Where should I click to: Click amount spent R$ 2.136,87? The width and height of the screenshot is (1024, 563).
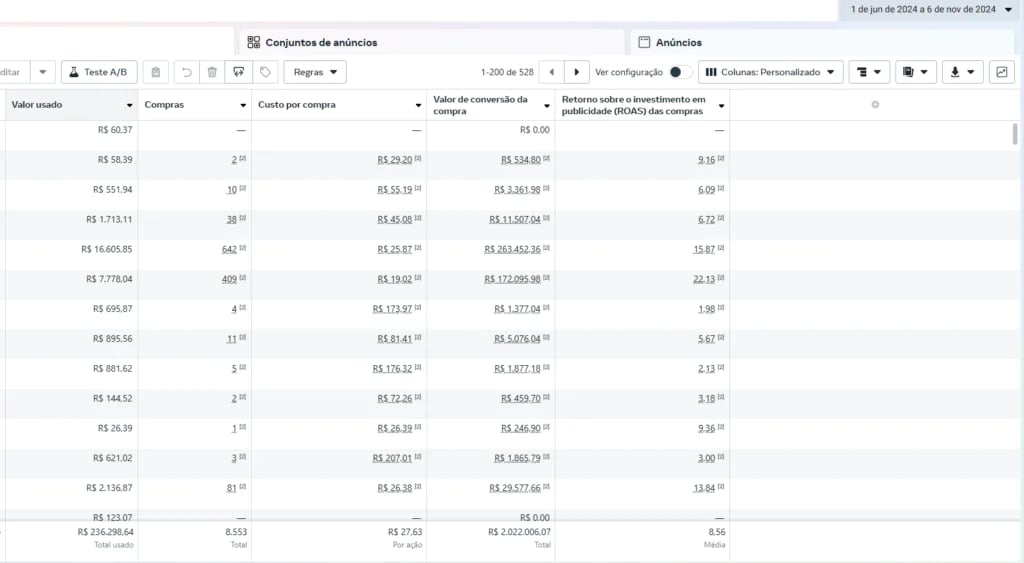109,488
